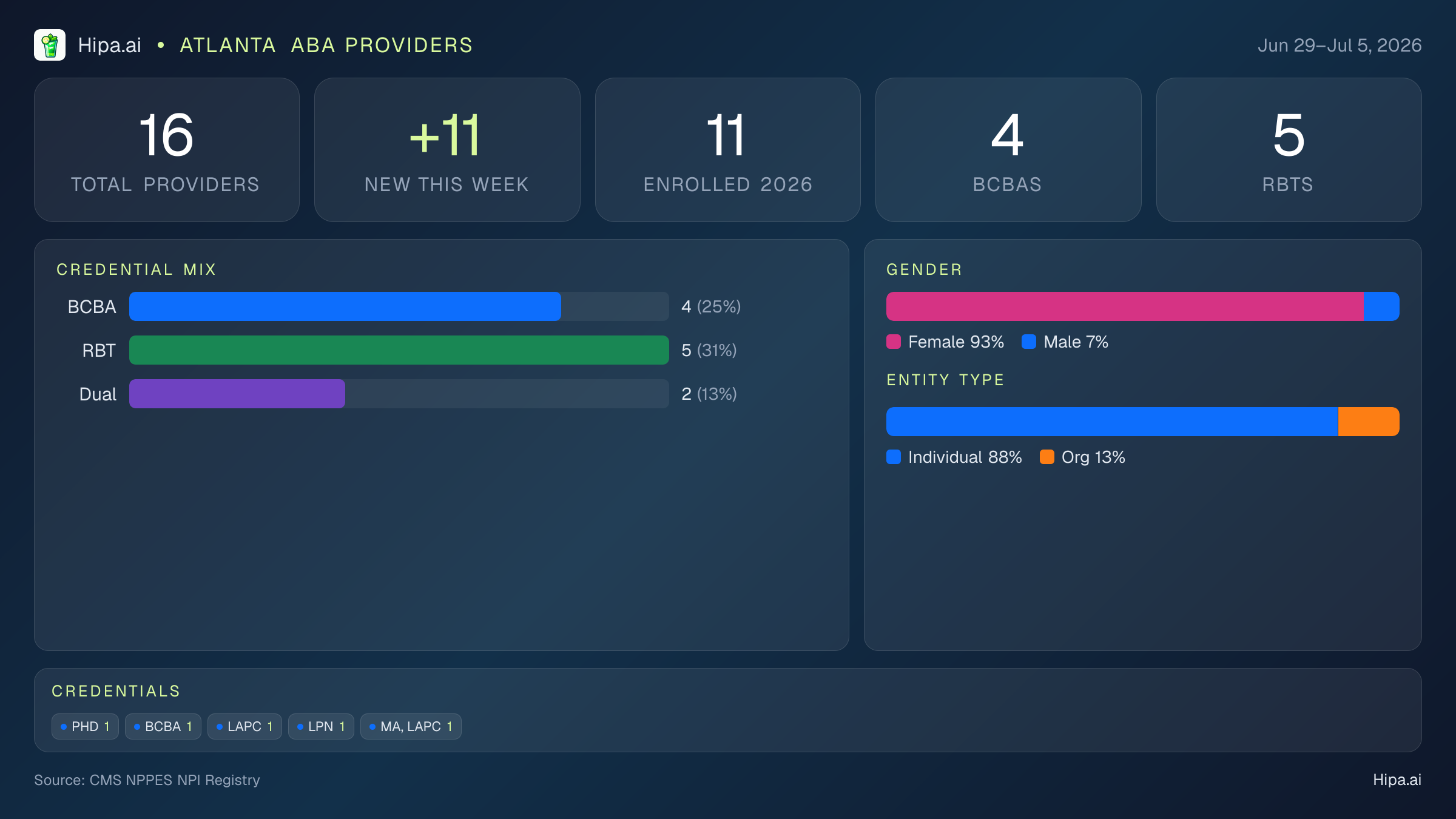Image resolution: width=1456 pixels, height=819 pixels.
Task: Click the Org 13% legend label
Action: click(1093, 457)
